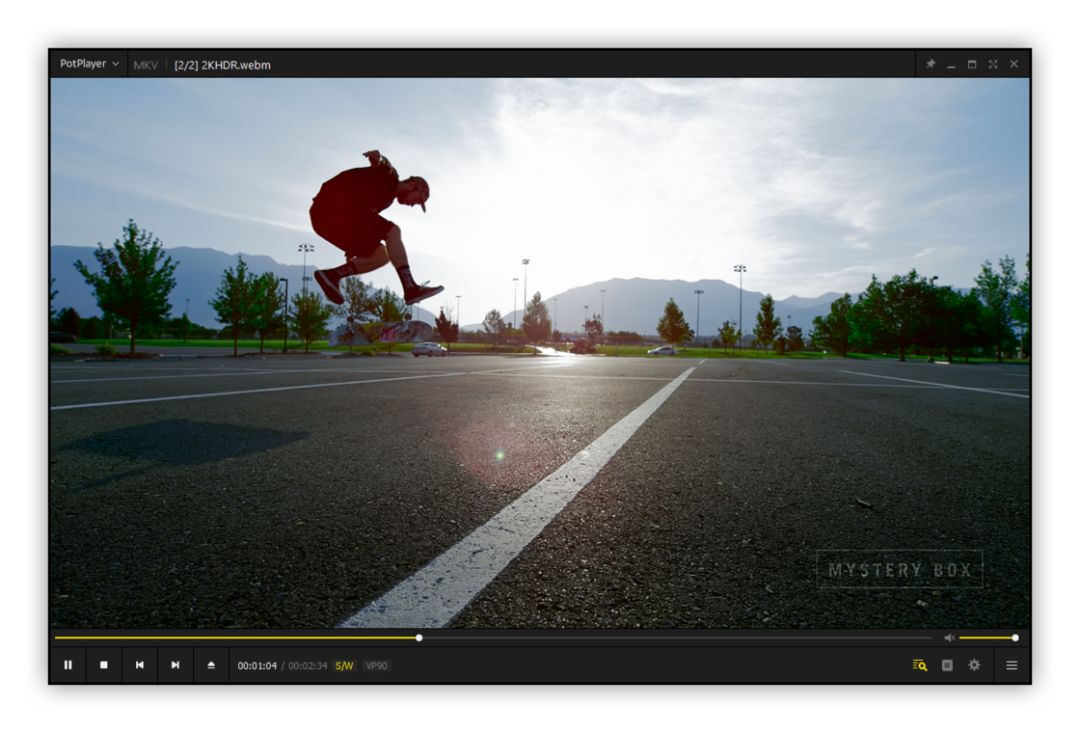Click the total duration 00:02:34
Viewport: 1080px width, 733px height.
(x=308, y=666)
